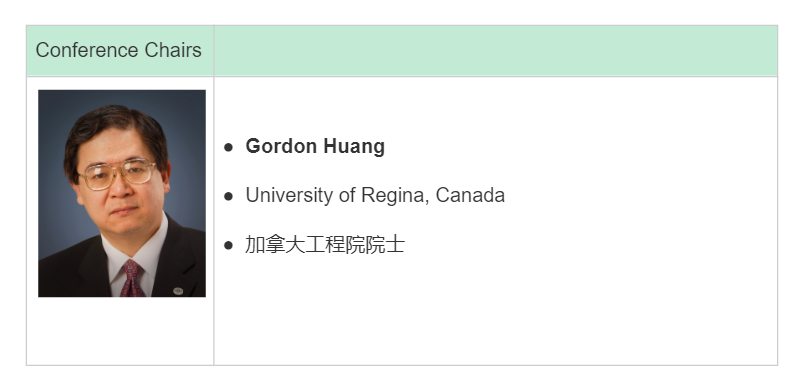
Task: Click the word Chairs in the header
Action: point(173,51)
